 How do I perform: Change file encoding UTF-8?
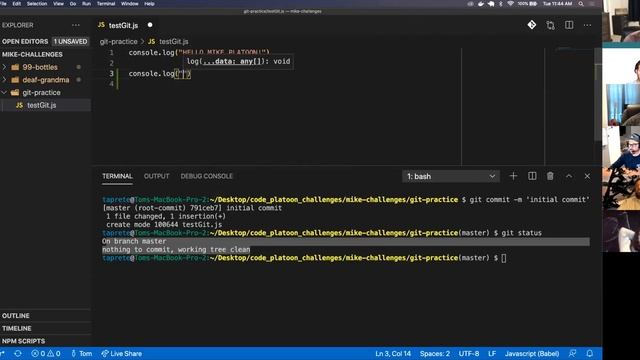[x=469, y=353]
